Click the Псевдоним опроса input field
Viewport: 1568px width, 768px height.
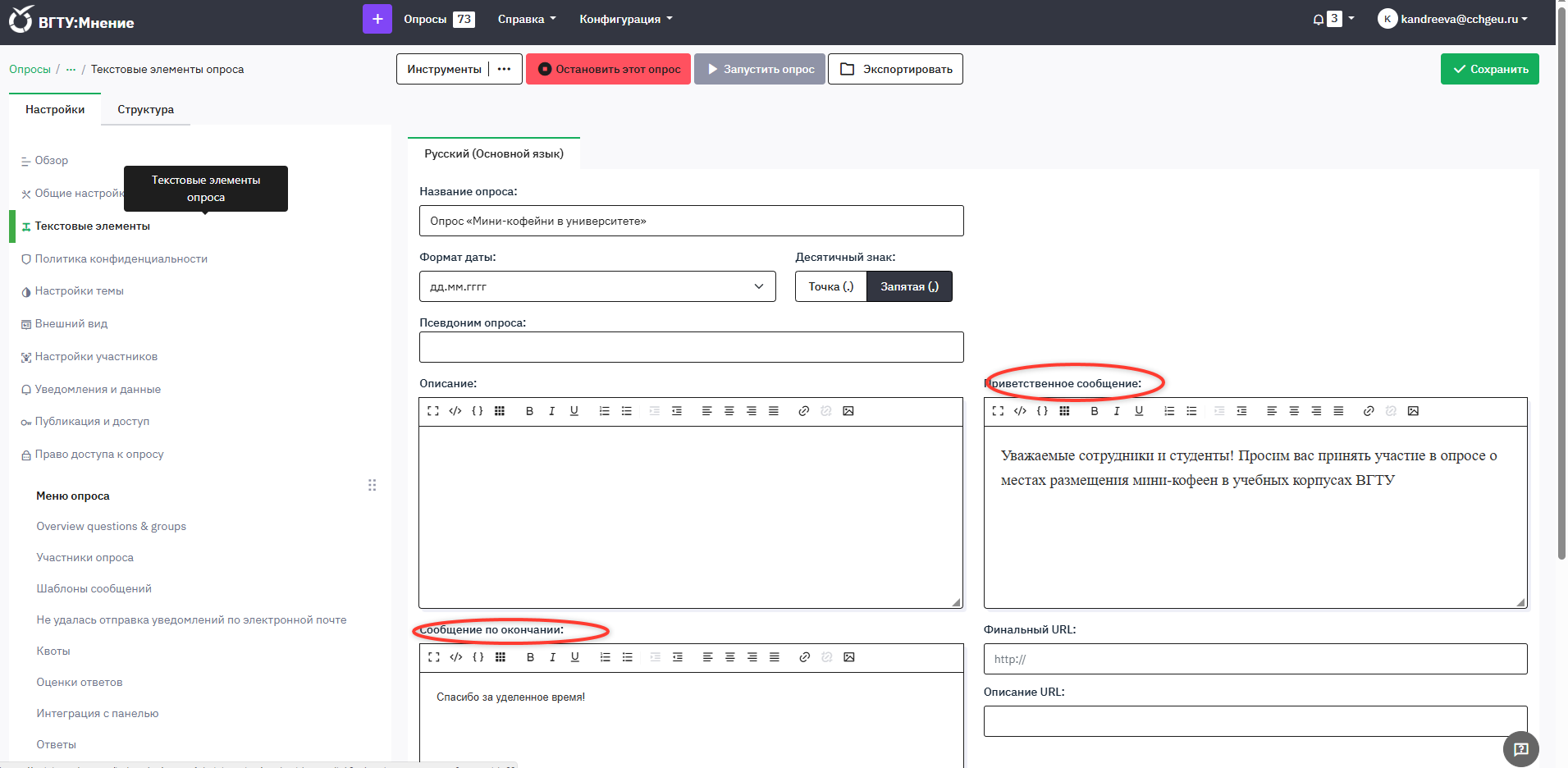tap(691, 347)
